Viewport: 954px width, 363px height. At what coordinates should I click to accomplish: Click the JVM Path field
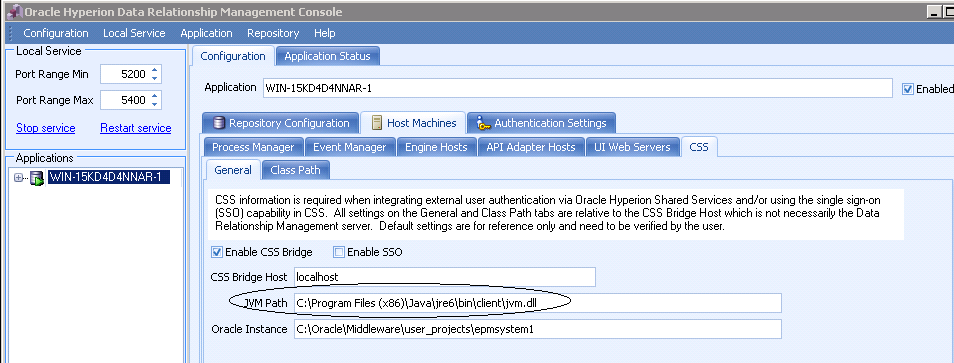538,302
